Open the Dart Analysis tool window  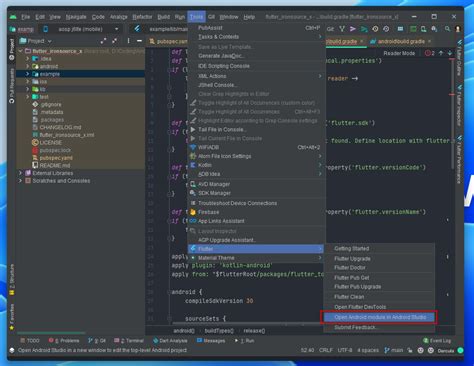[170, 341]
